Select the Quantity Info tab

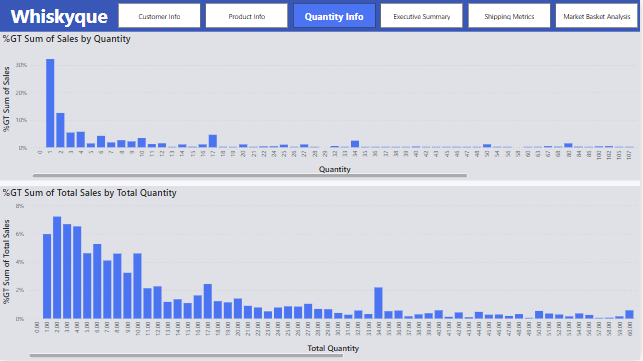pyautogui.click(x=334, y=16)
